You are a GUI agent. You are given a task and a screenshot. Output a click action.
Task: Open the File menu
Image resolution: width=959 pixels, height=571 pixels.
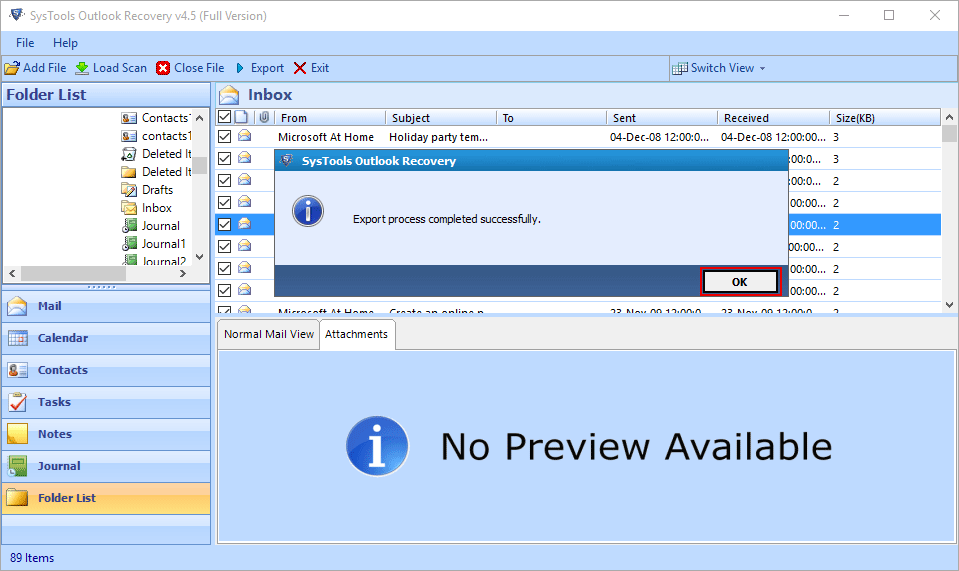click(25, 43)
